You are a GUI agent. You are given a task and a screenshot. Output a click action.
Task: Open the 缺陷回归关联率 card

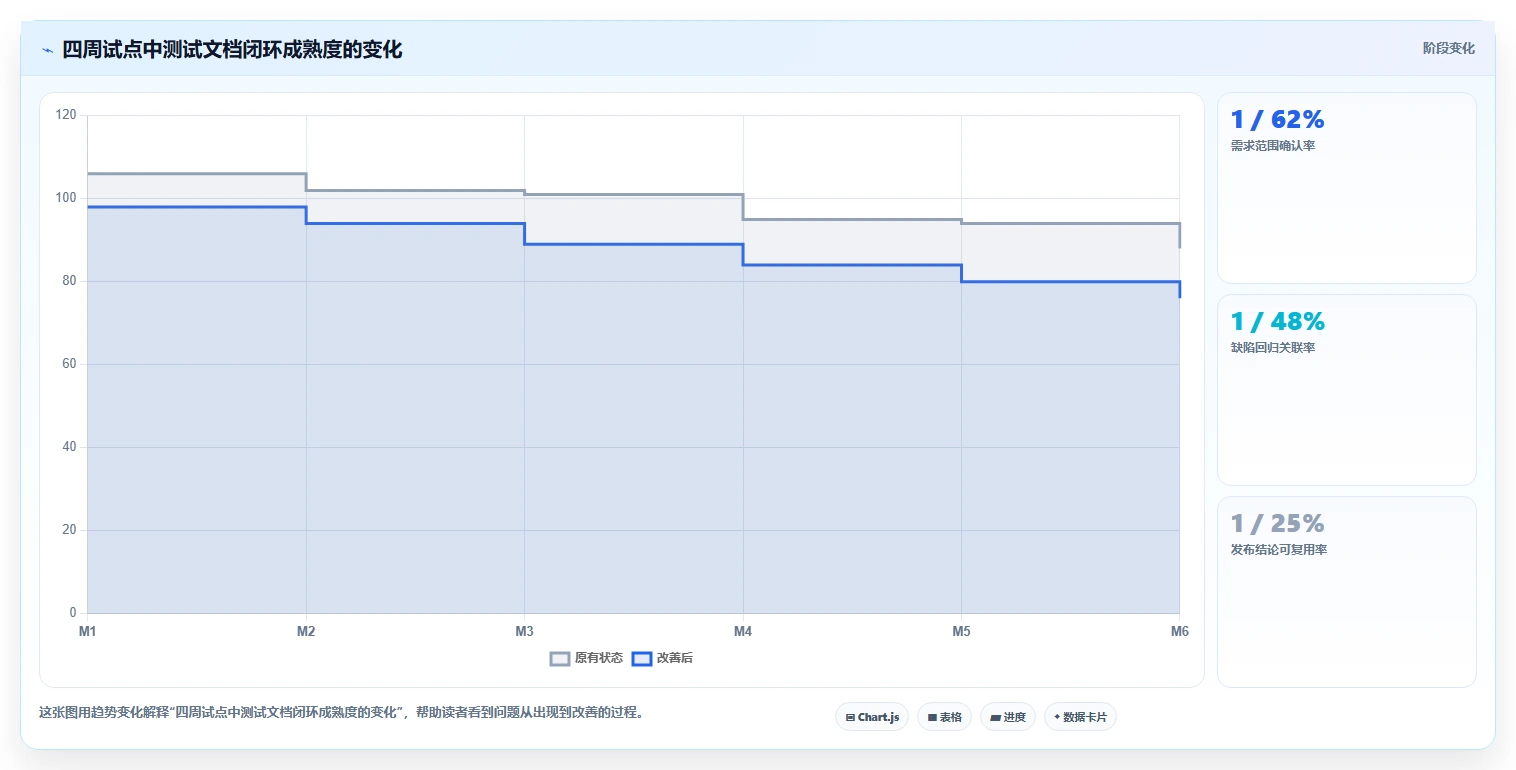tap(1346, 390)
